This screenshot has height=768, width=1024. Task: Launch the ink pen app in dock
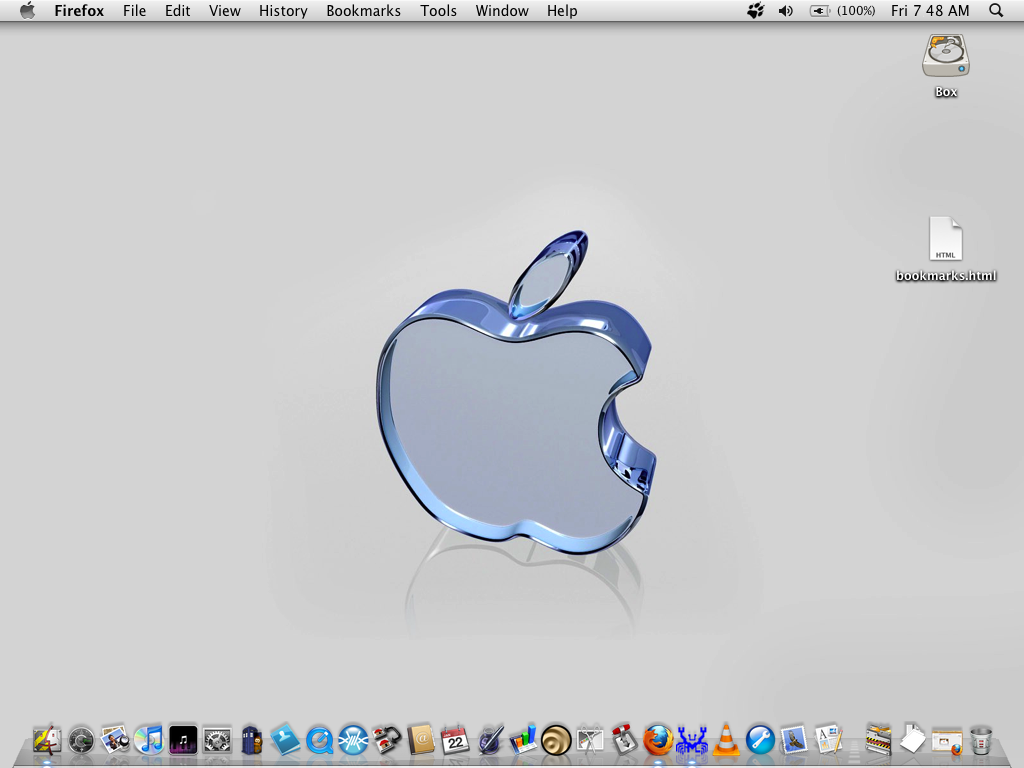point(489,740)
